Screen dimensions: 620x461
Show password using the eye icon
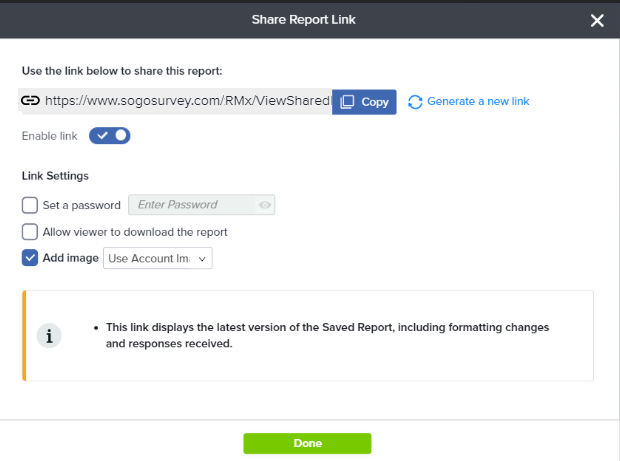coord(264,205)
